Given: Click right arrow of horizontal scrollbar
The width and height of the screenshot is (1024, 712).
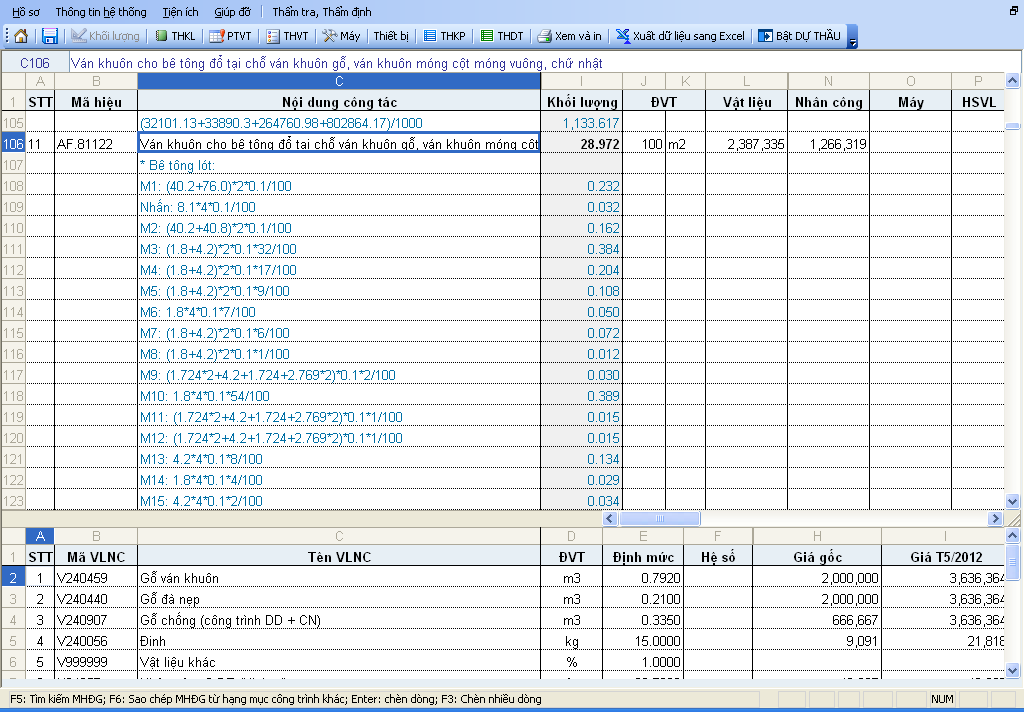Looking at the screenshot, I should [995, 519].
